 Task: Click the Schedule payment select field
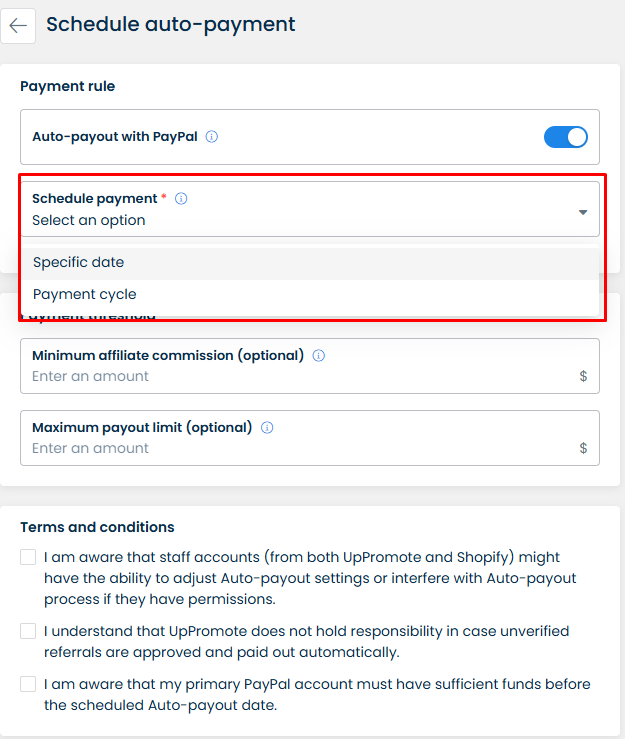pos(300,220)
